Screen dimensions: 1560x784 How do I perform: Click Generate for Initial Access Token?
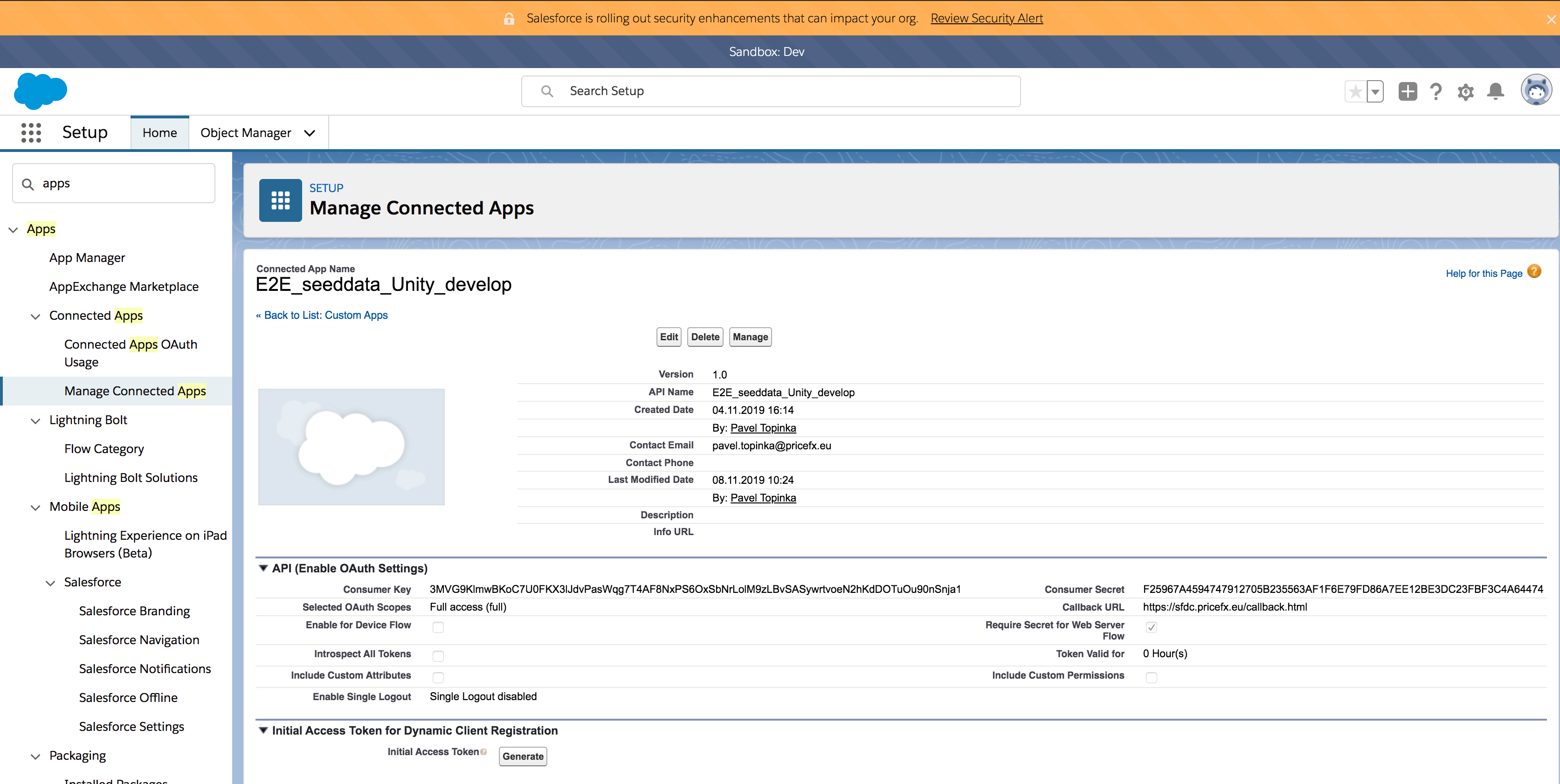[523, 756]
